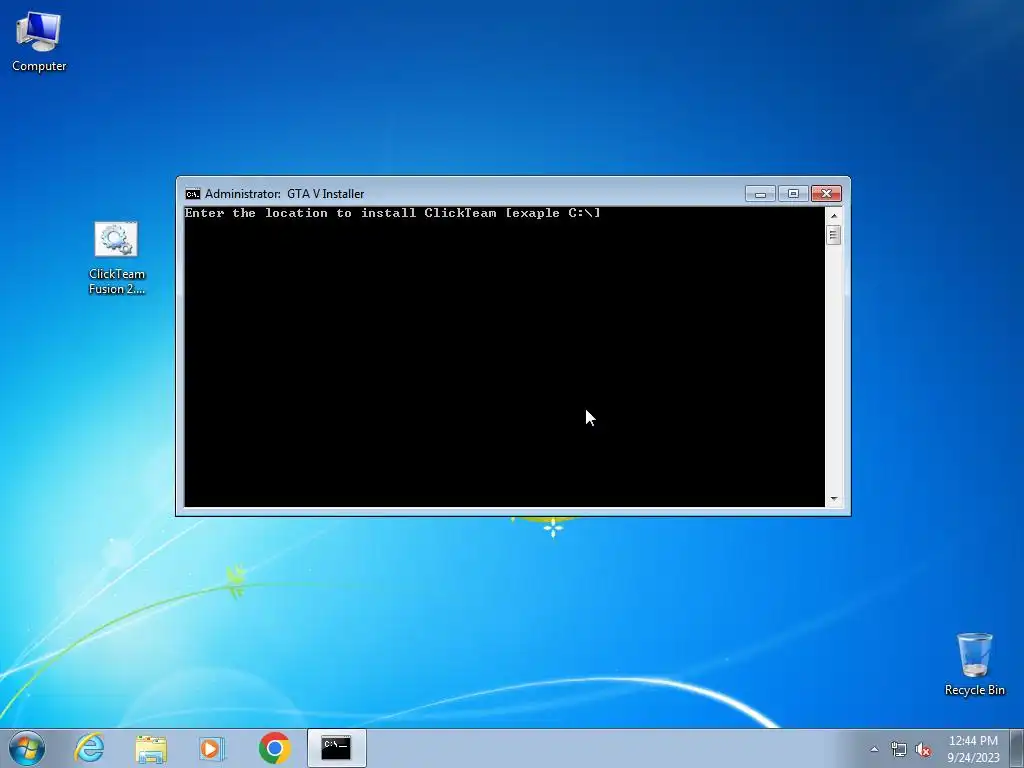Open the network status tray icon

pos(899,750)
